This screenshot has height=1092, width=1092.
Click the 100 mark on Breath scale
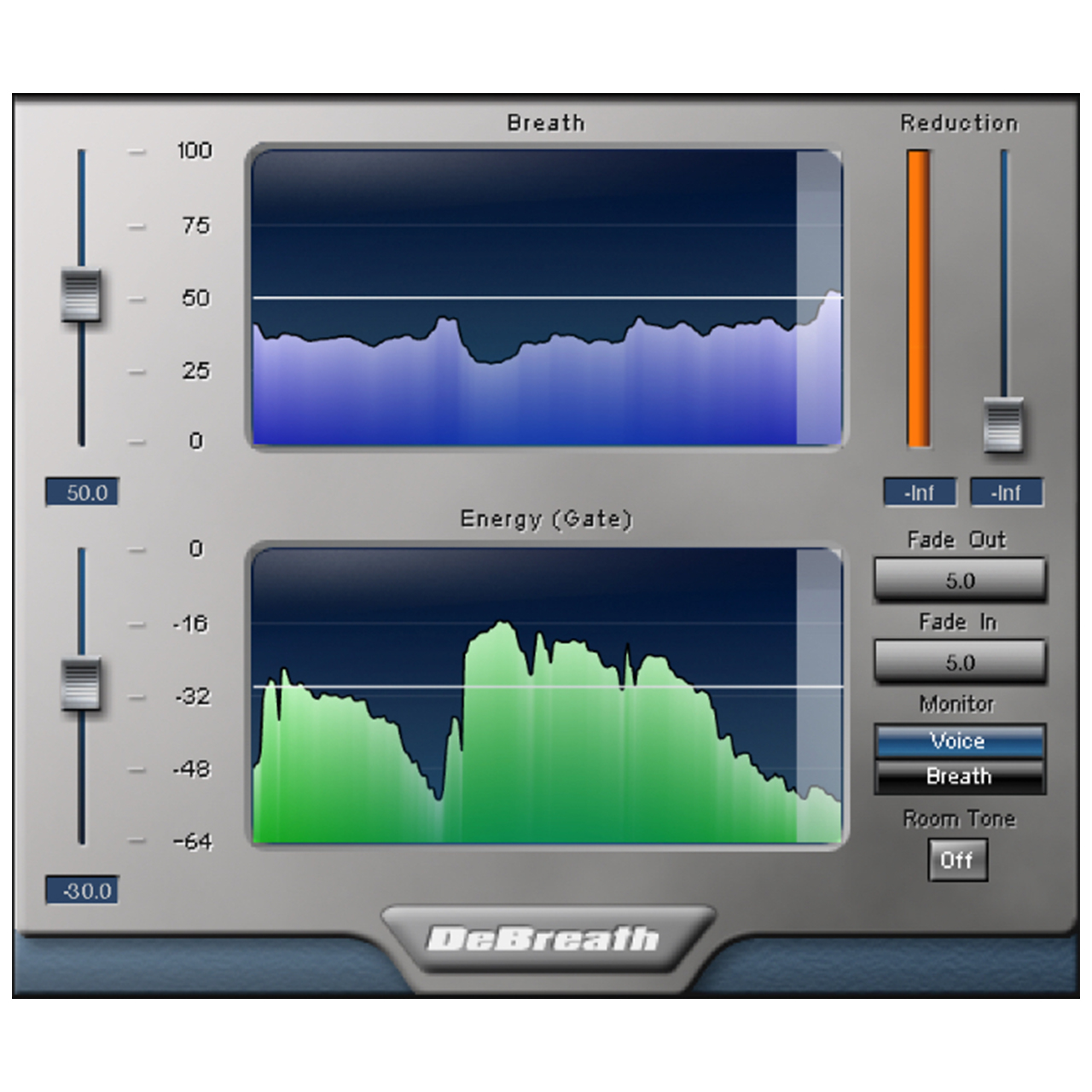(195, 151)
